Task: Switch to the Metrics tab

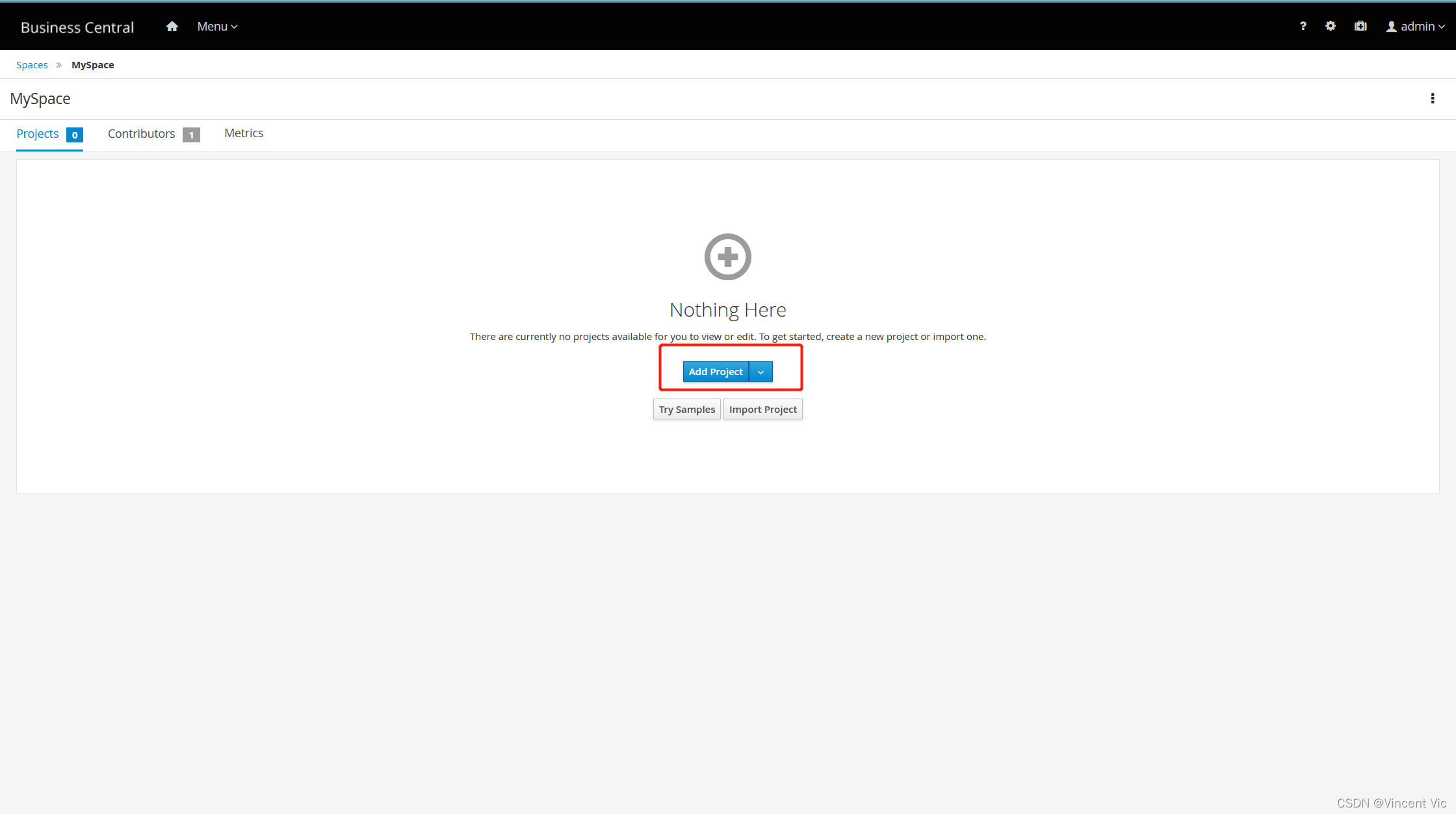Action: click(x=244, y=133)
